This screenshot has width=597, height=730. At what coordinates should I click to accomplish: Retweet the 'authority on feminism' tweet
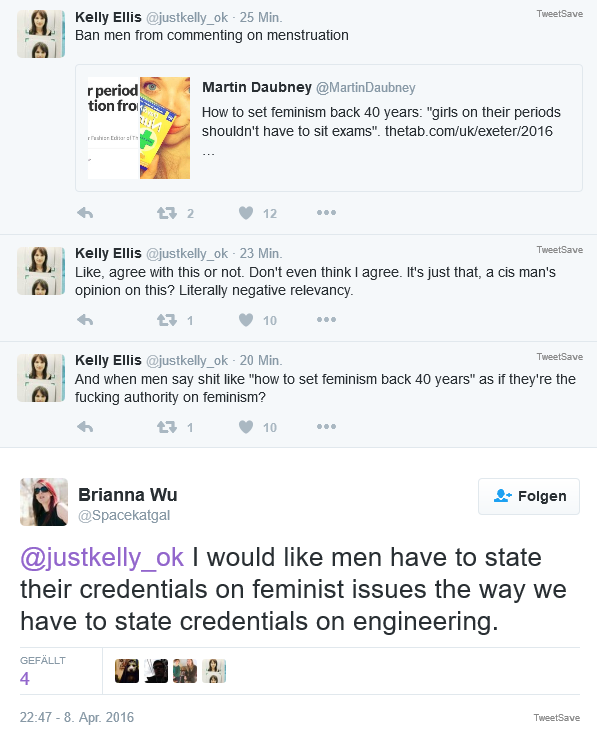[x=167, y=427]
